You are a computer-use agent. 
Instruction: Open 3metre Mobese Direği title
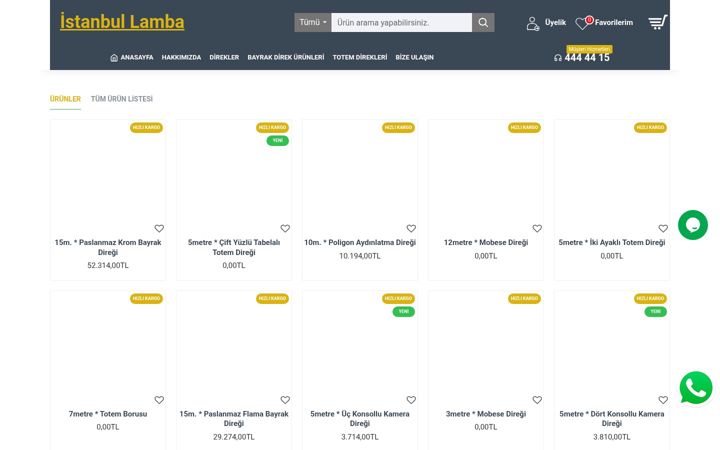[x=486, y=414]
